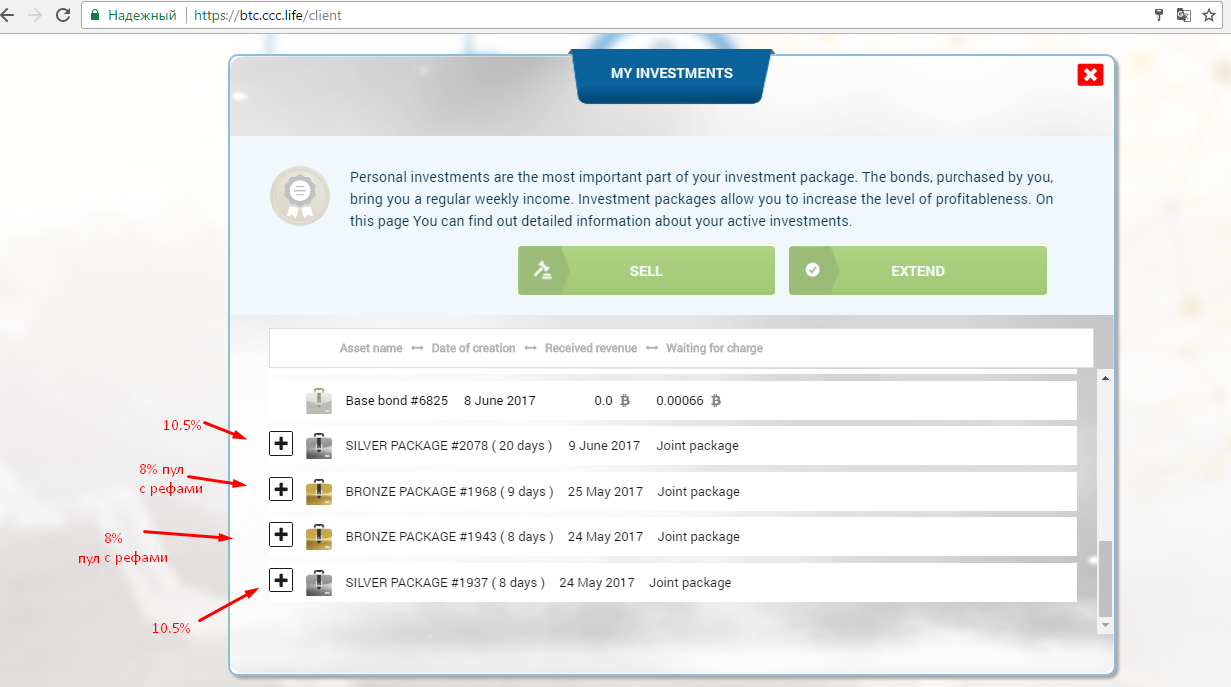Bookmark this page with the star icon

1209,16
